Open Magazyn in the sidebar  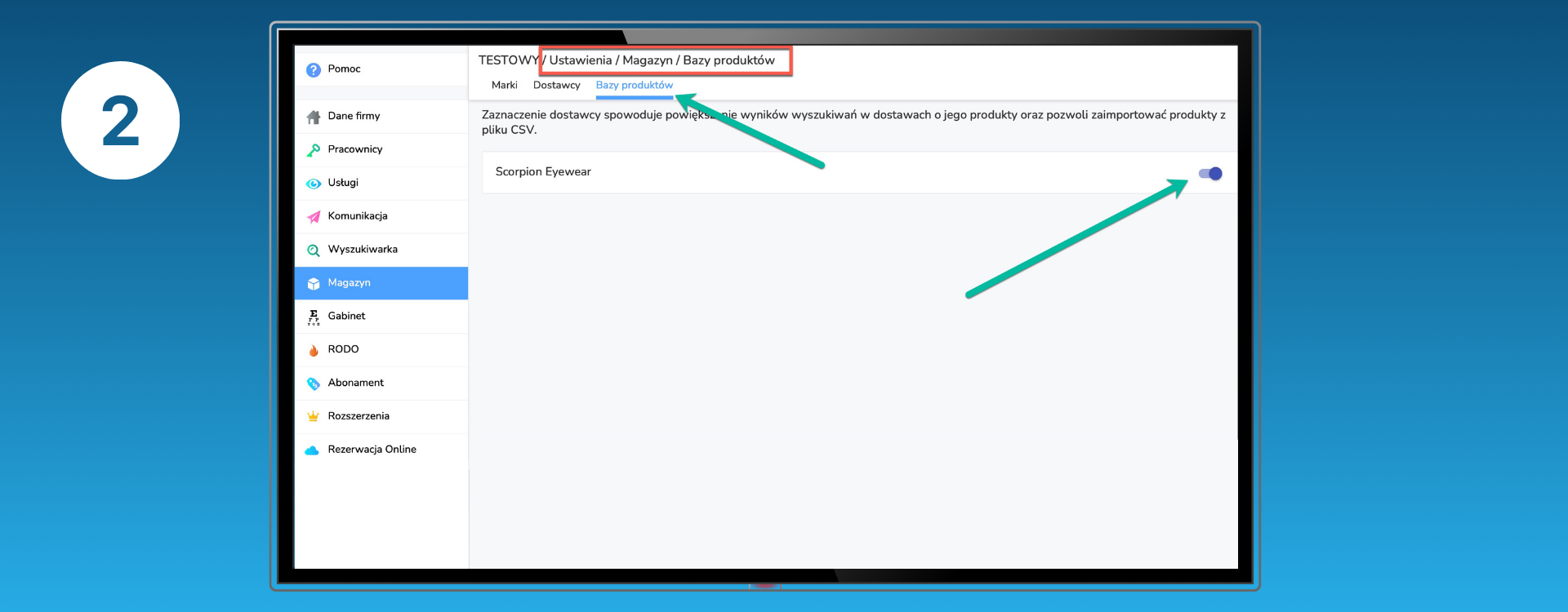tap(349, 282)
